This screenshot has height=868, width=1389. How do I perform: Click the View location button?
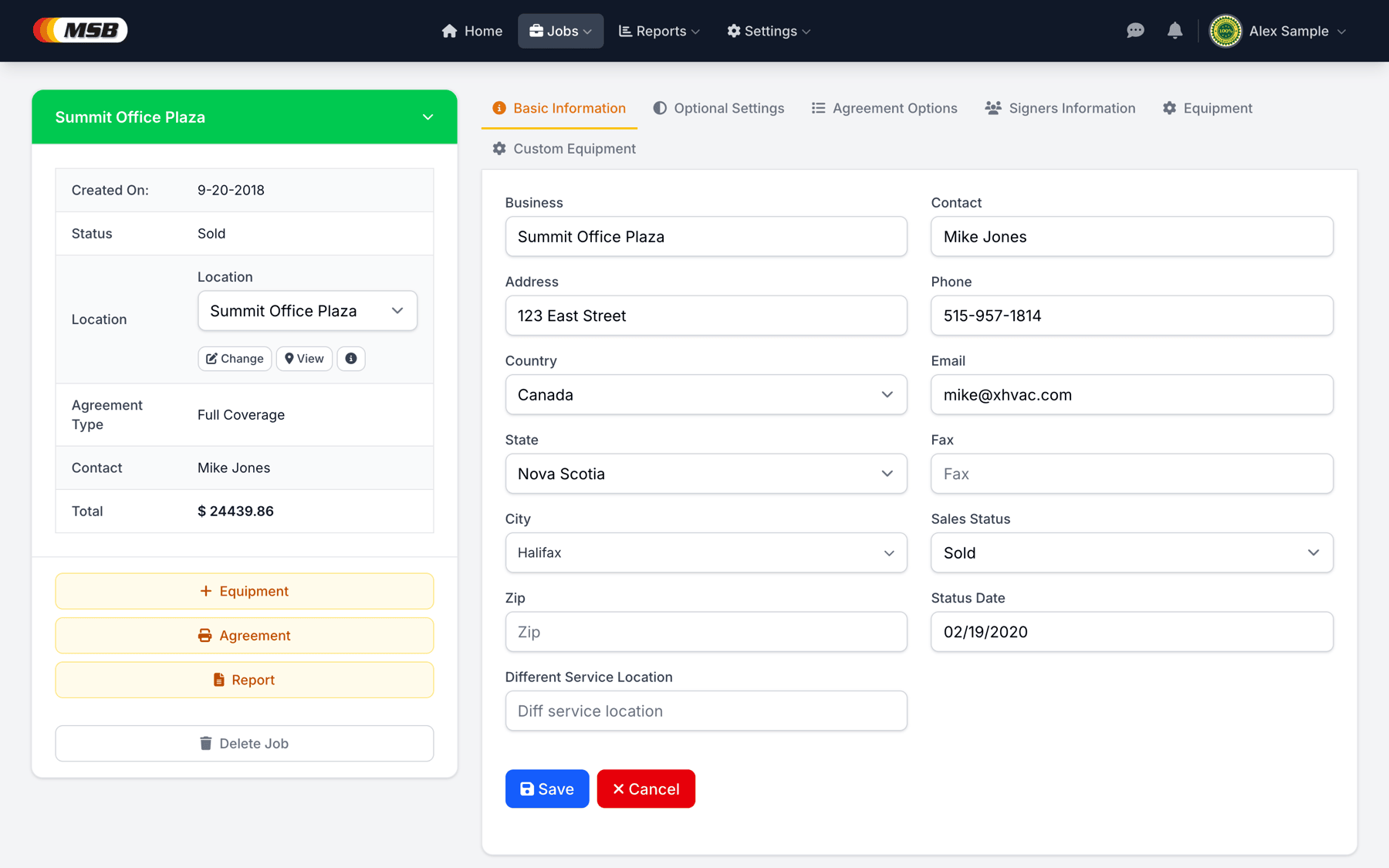coord(304,359)
